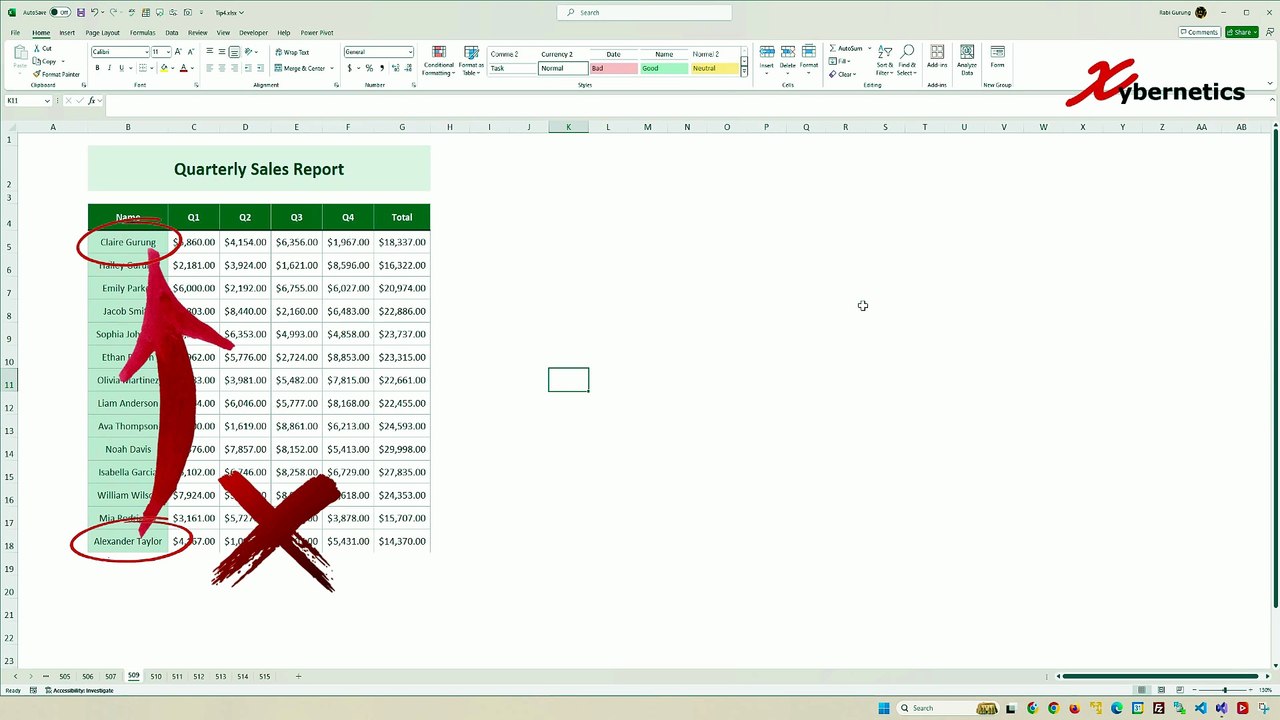Image resolution: width=1280 pixels, height=720 pixels.
Task: Expand the Merge & Center dropdown arrow
Action: 331,68
